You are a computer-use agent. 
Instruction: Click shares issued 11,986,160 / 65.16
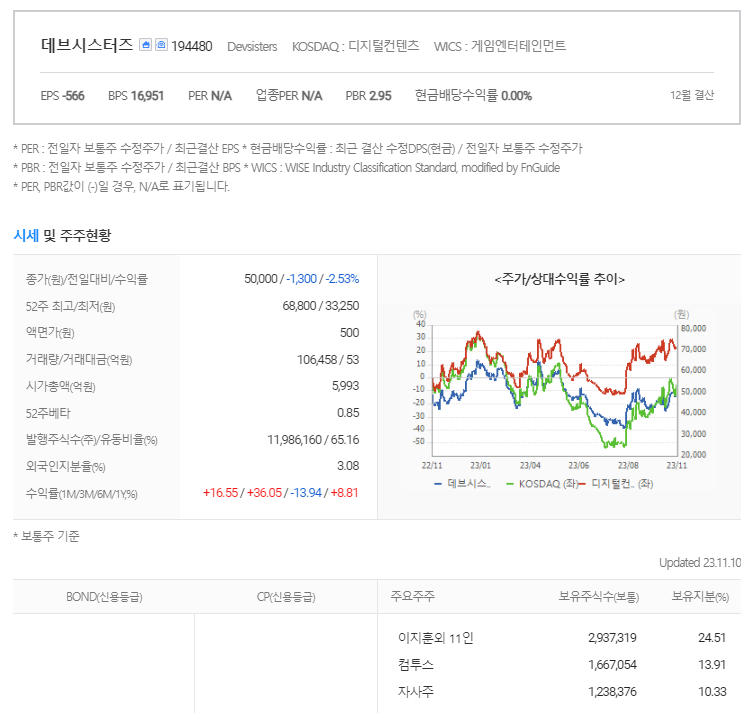click(313, 440)
